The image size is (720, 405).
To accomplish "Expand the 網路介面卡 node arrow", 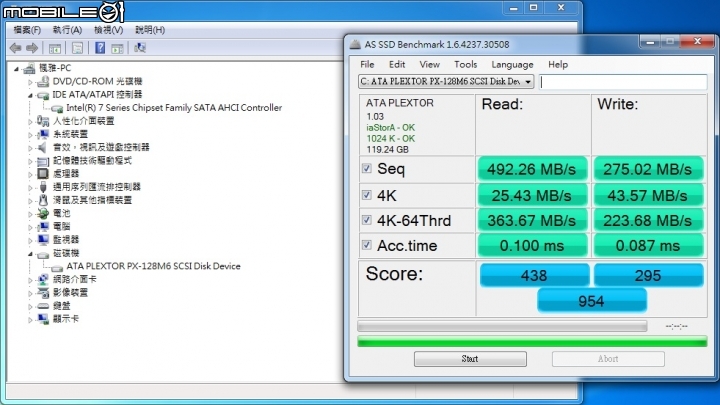I will coord(30,280).
